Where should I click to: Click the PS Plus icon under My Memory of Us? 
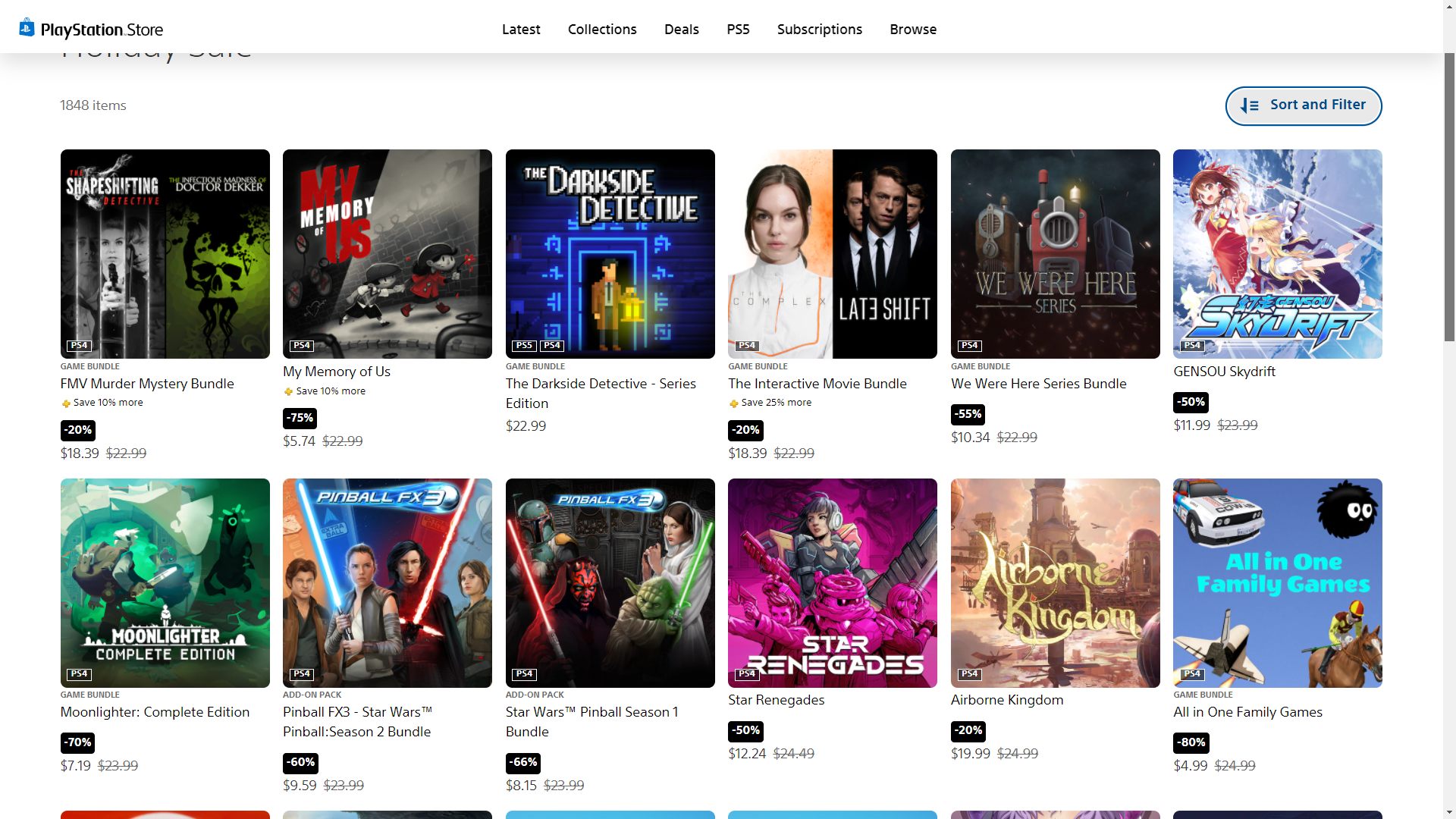288,392
